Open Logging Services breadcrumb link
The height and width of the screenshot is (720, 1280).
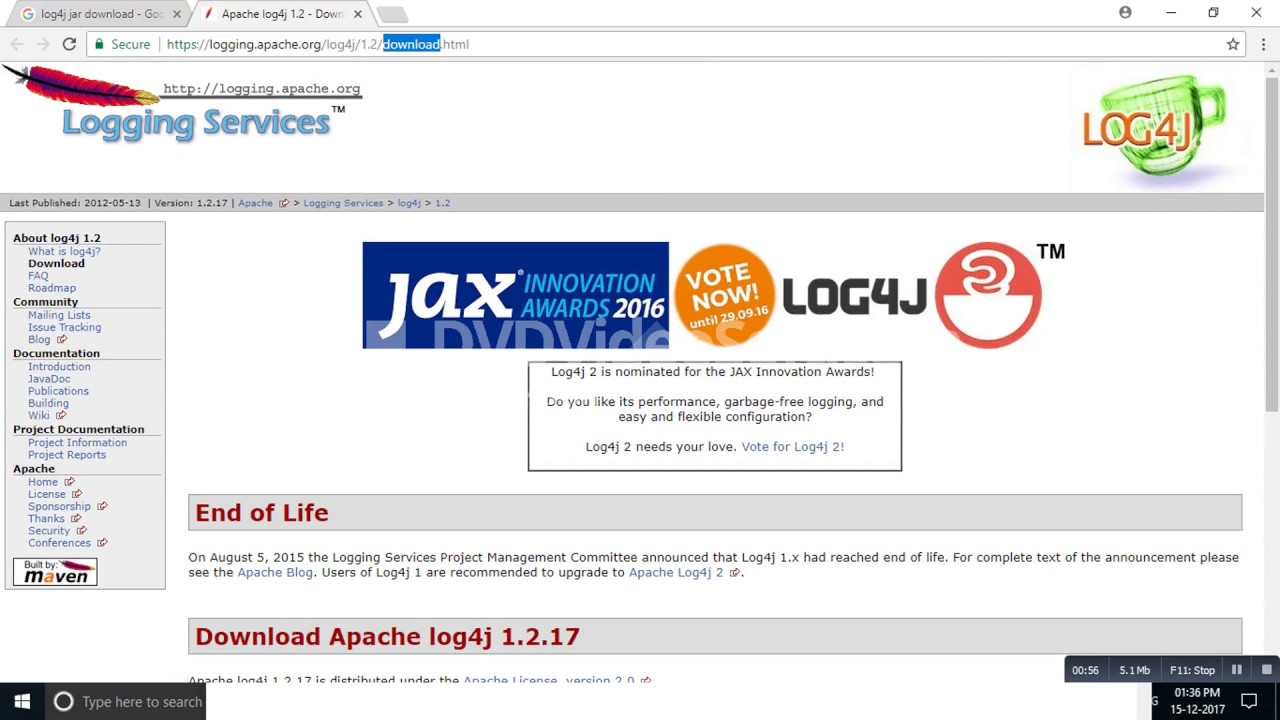343,203
